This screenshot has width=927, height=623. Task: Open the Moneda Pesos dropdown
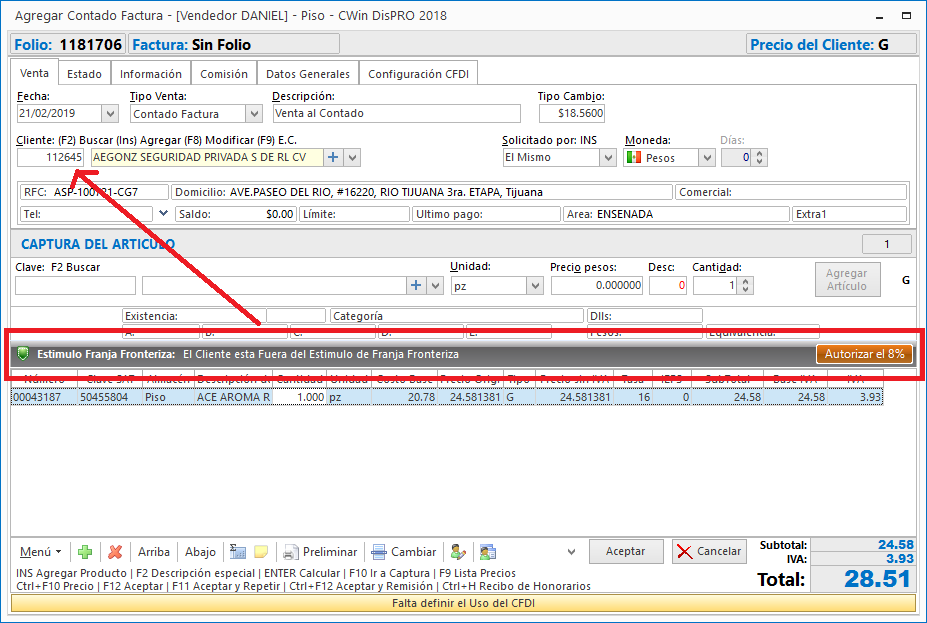707,157
